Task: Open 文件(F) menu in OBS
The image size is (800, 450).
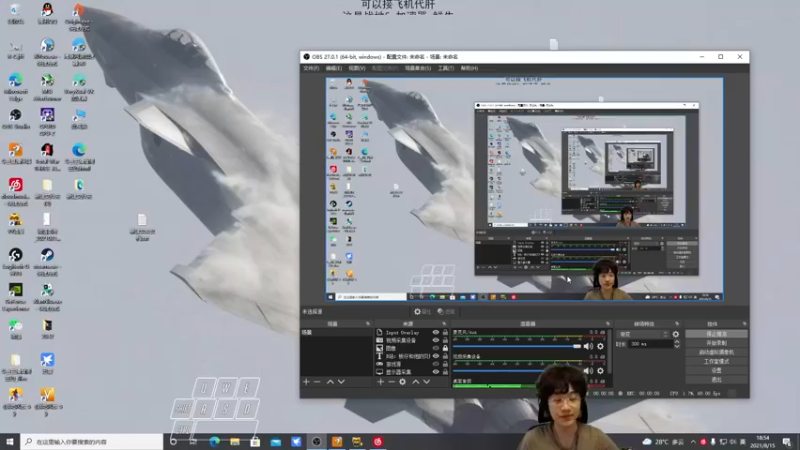Action: 311,68
